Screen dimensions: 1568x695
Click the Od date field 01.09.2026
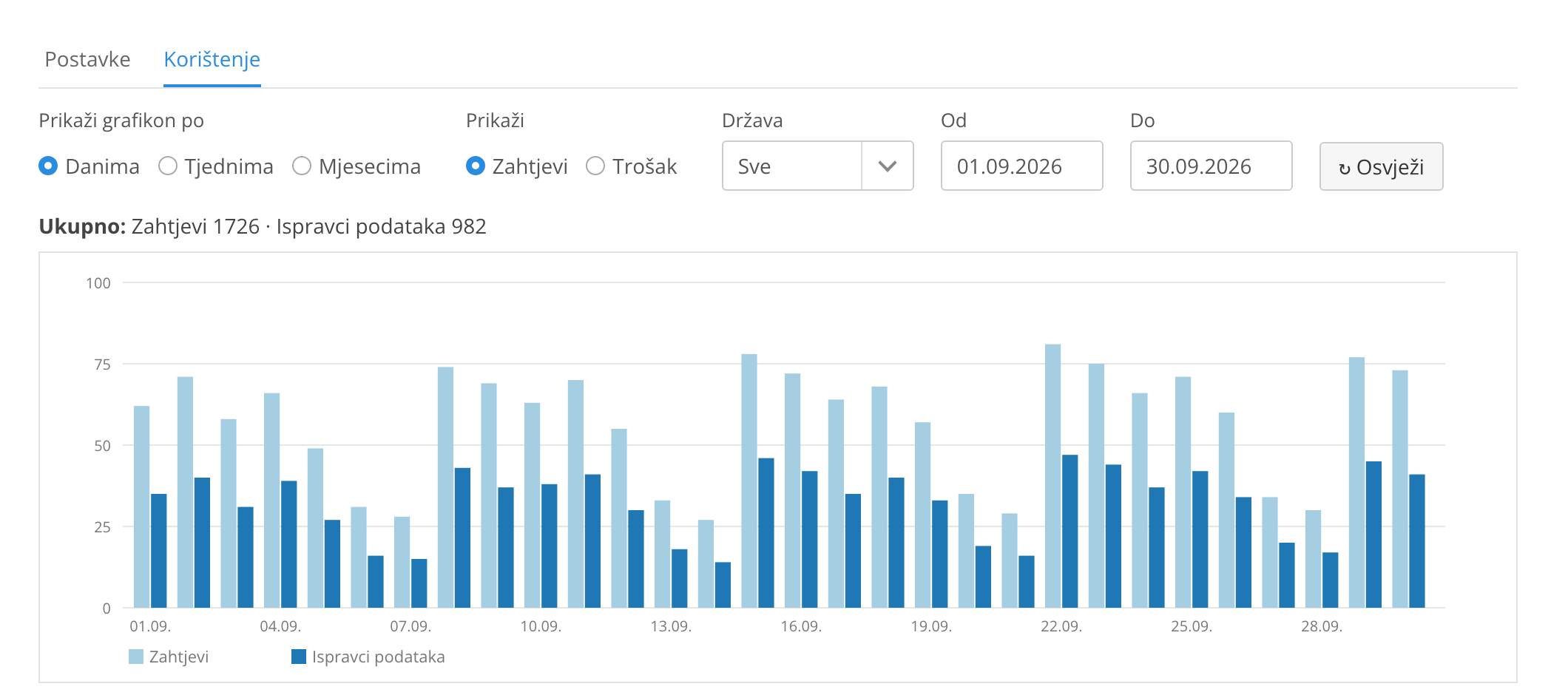coord(1022,166)
